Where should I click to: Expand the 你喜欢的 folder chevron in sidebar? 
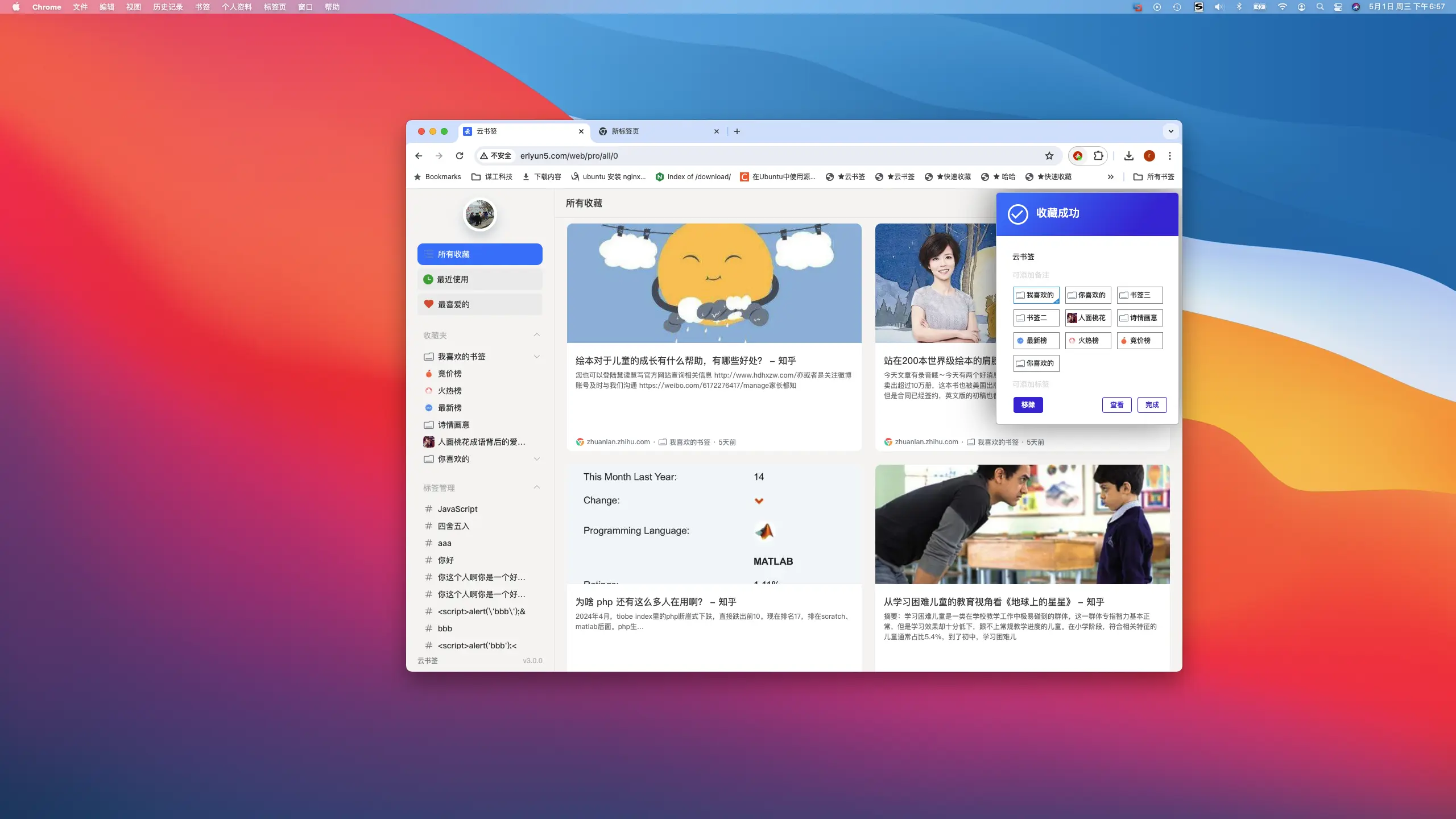tap(537, 459)
